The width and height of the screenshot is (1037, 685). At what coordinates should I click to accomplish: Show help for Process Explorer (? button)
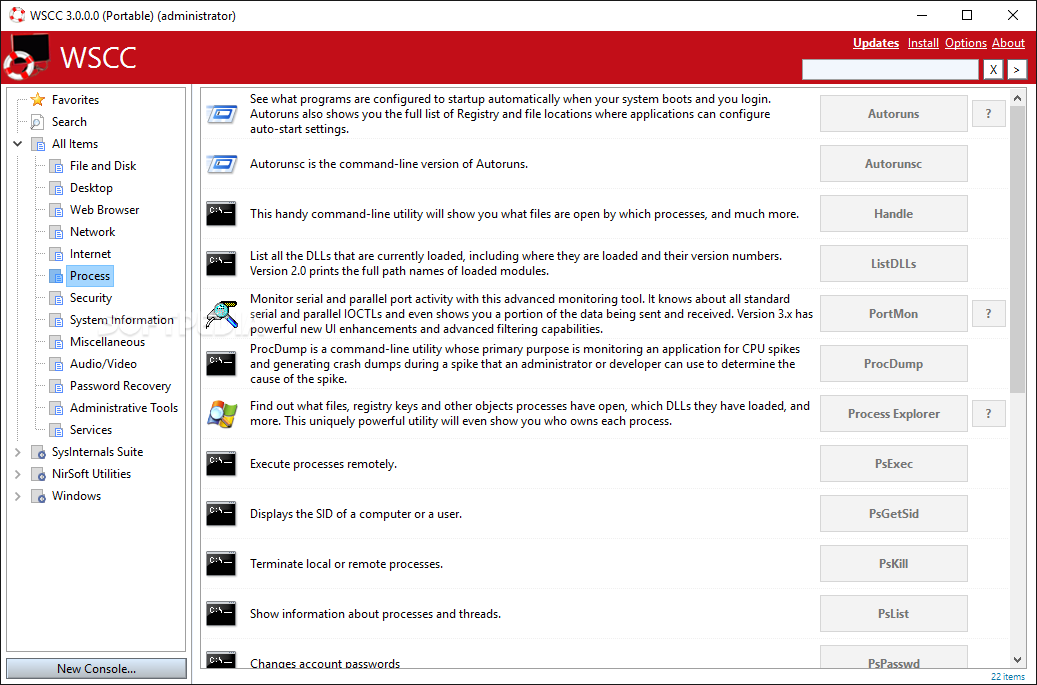point(989,413)
